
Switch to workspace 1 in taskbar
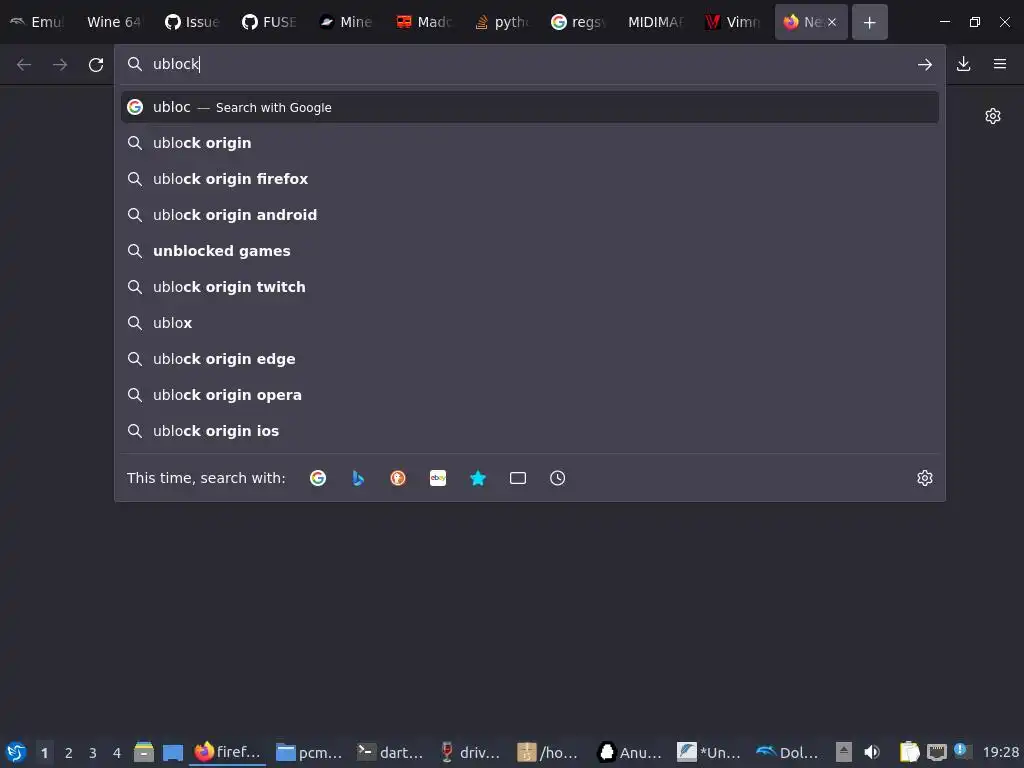coord(44,753)
